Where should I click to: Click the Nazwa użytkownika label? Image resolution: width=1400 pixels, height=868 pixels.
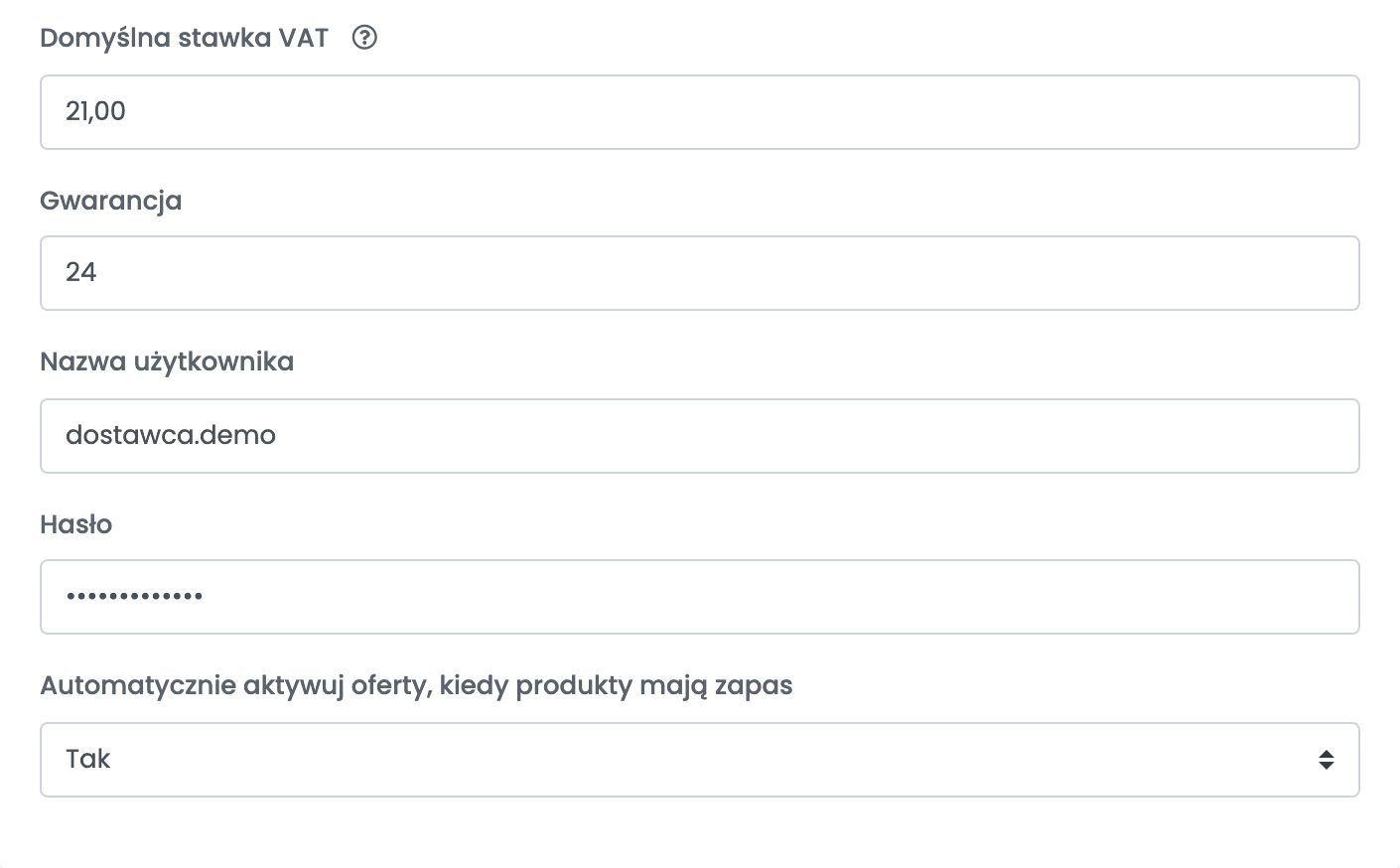tap(167, 362)
